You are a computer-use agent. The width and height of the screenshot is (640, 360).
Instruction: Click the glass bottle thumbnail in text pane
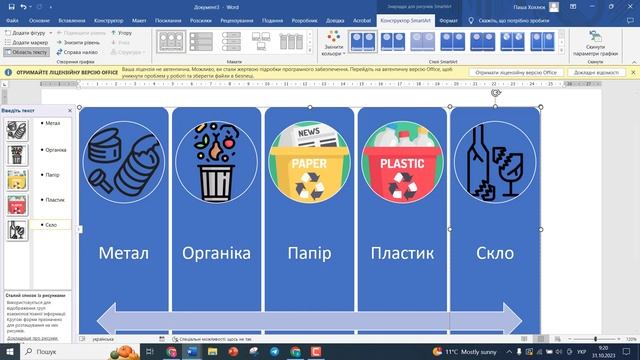17,230
